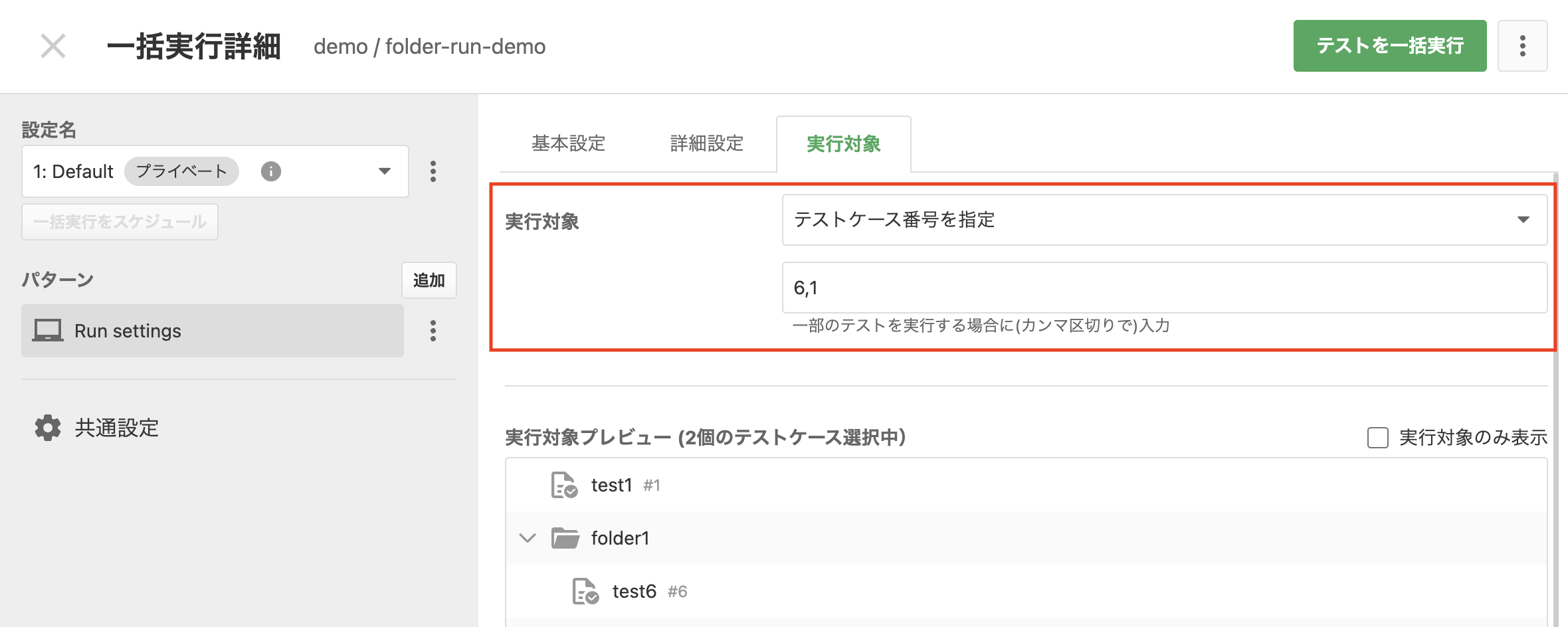Enable the 実行対象のみ表示 checkbox
Image resolution: width=1568 pixels, height=627 pixels.
tap(1378, 438)
